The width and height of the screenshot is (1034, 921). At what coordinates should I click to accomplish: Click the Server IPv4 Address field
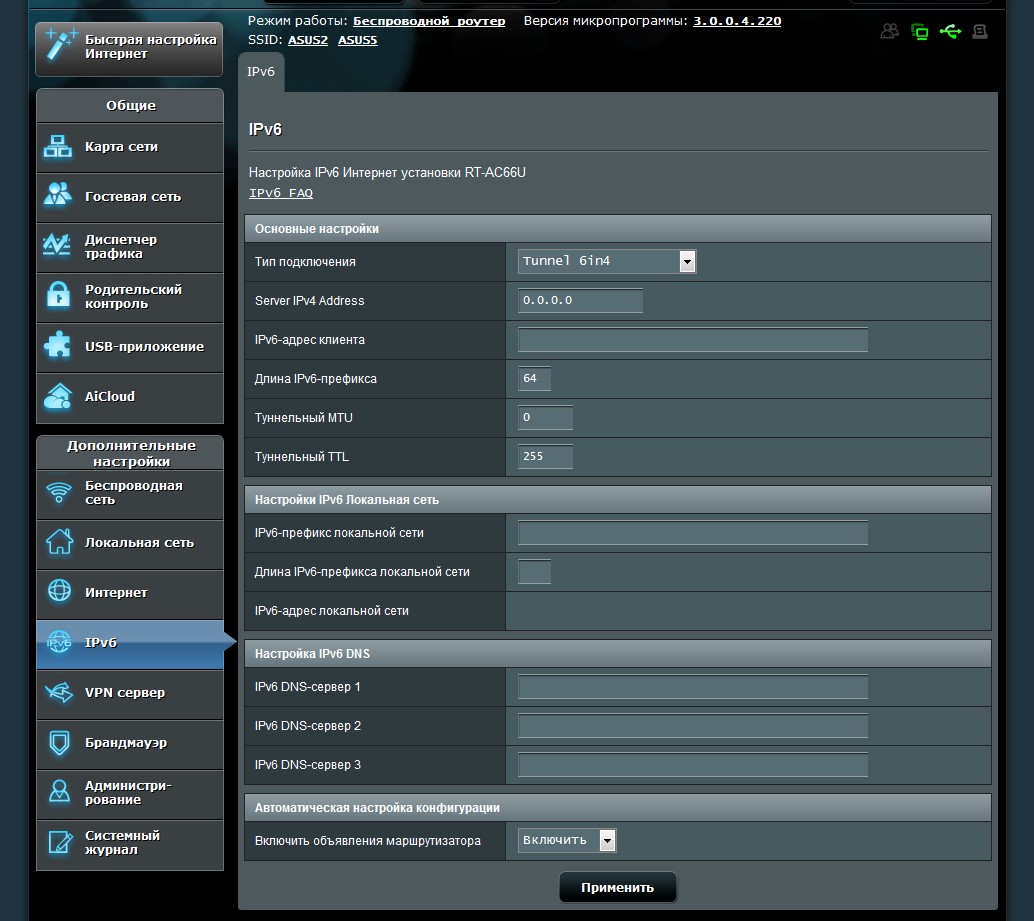(x=580, y=301)
